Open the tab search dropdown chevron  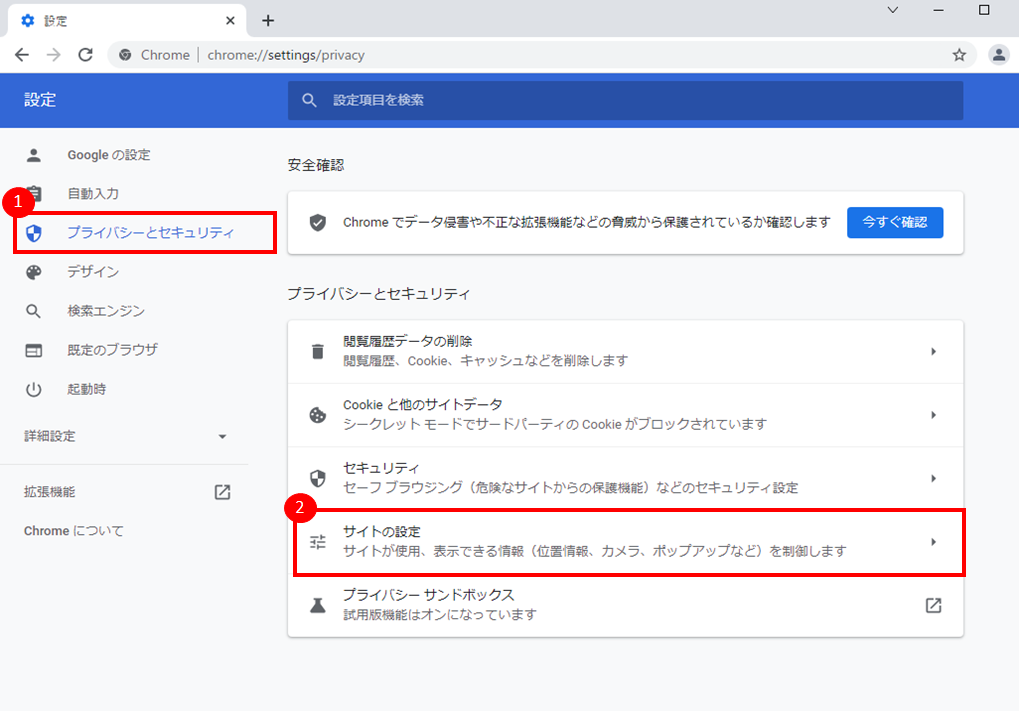point(893,10)
